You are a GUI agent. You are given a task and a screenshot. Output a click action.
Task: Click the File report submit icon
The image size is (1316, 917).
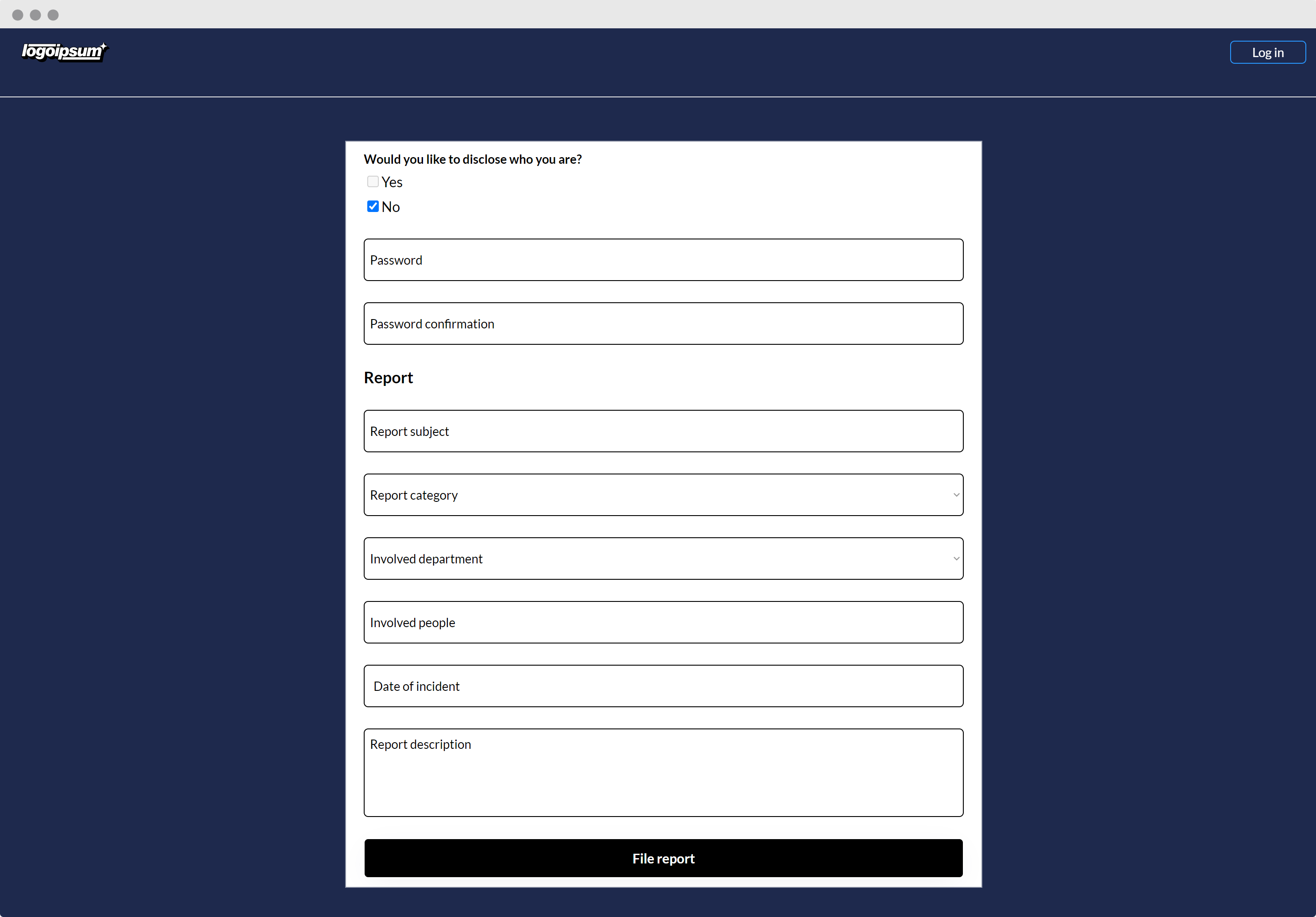tap(663, 858)
